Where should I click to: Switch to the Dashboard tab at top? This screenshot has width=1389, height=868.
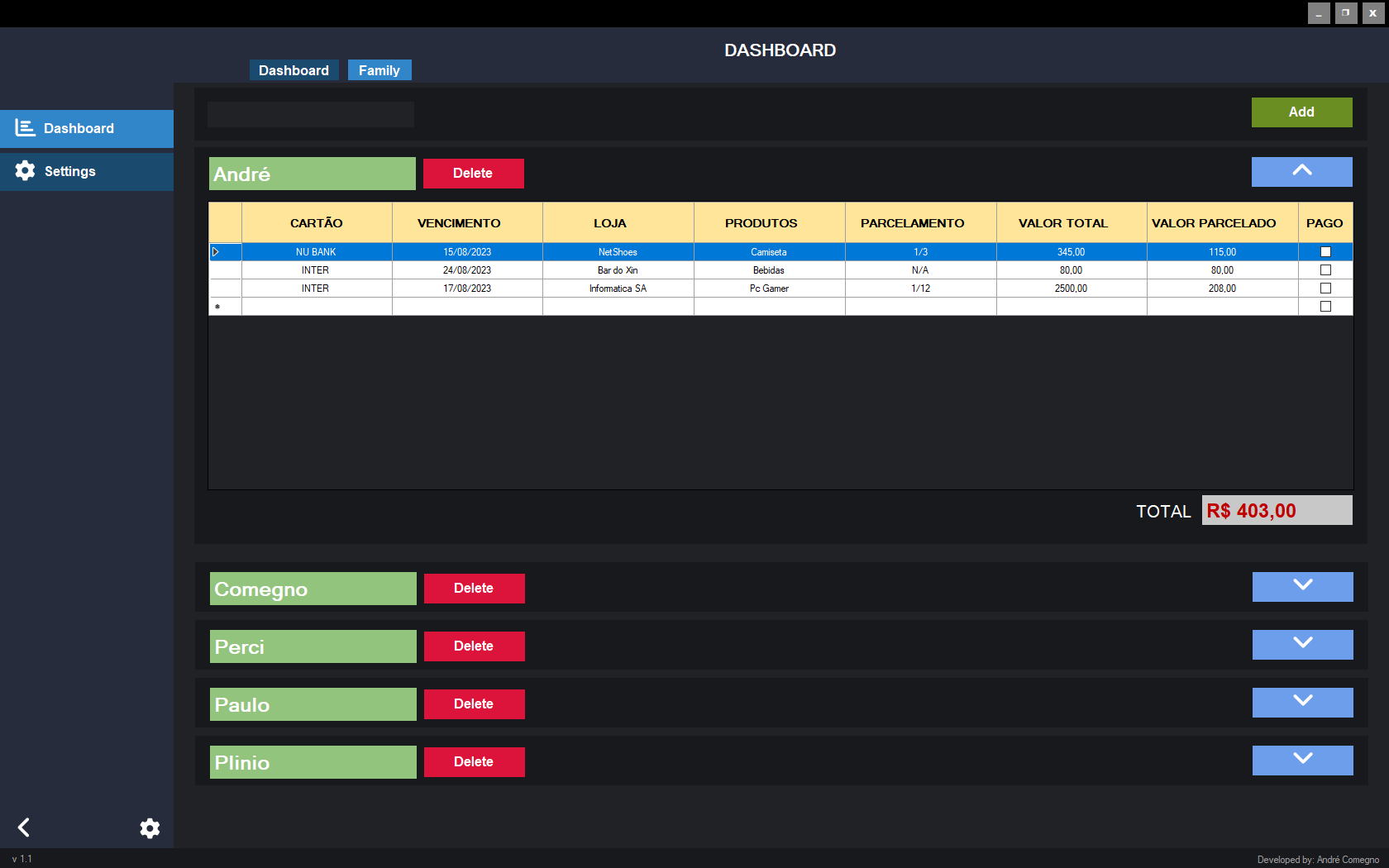tap(294, 70)
